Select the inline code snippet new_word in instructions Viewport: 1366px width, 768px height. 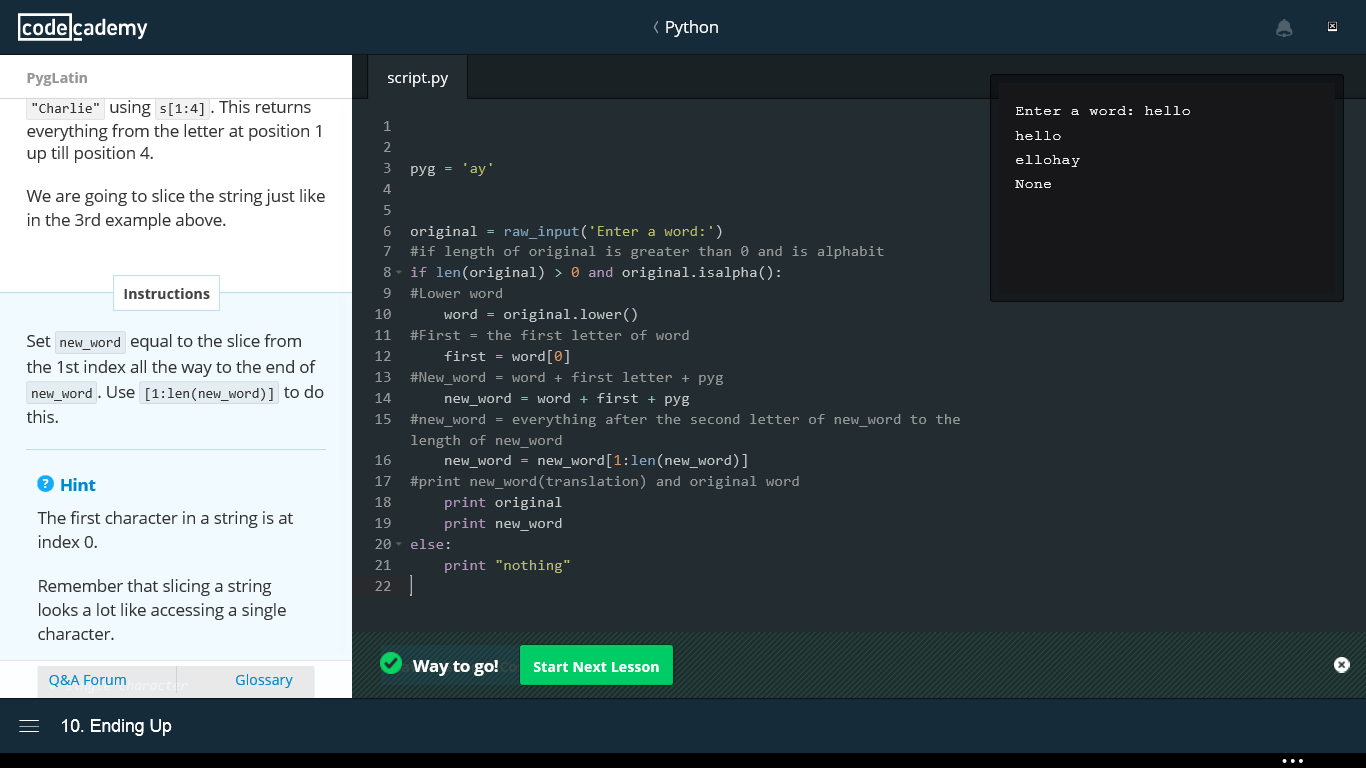click(89, 342)
